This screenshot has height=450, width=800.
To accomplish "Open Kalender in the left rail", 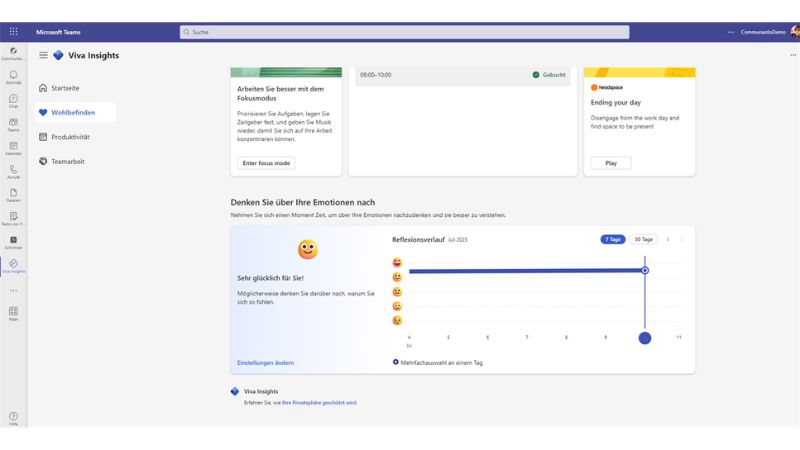I will click(13, 148).
